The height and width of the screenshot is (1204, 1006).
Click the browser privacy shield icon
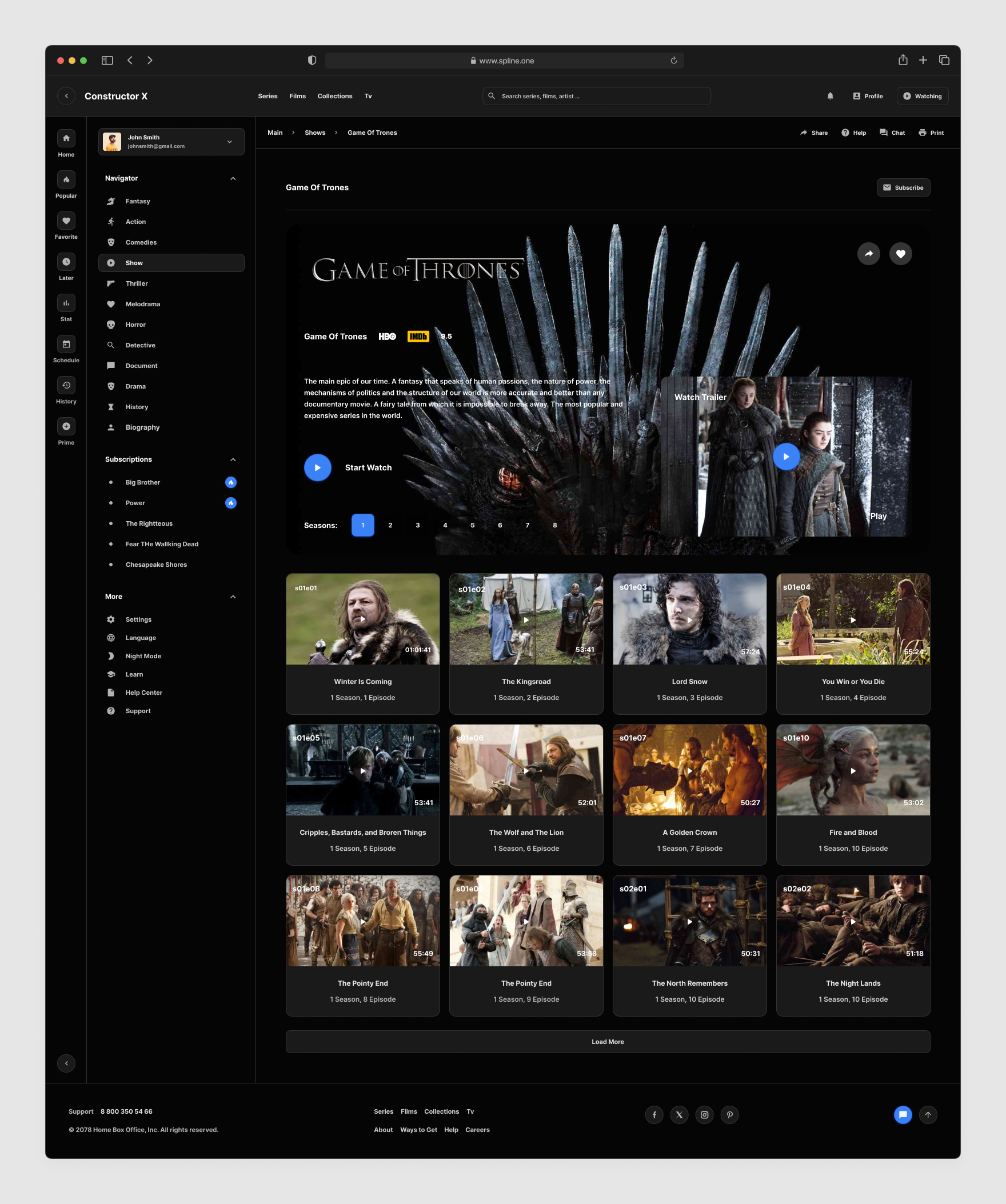[312, 60]
